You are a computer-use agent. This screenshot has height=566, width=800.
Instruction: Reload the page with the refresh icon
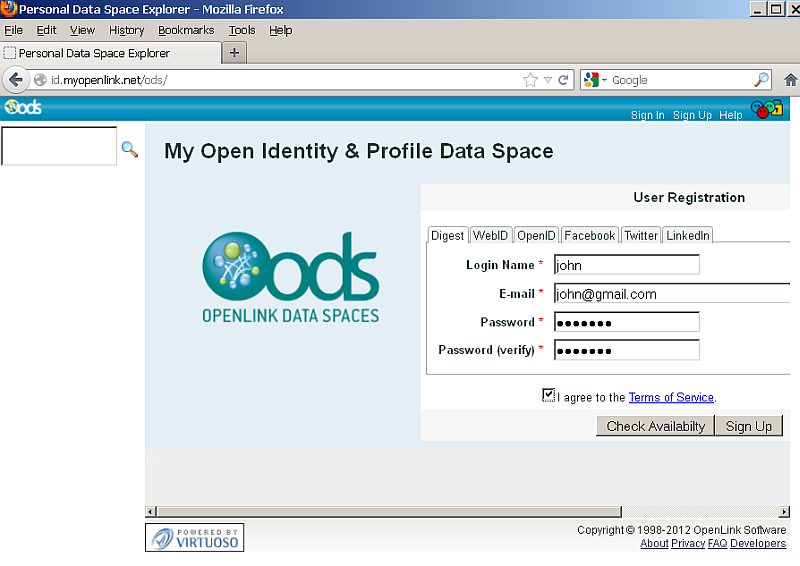pyautogui.click(x=564, y=80)
